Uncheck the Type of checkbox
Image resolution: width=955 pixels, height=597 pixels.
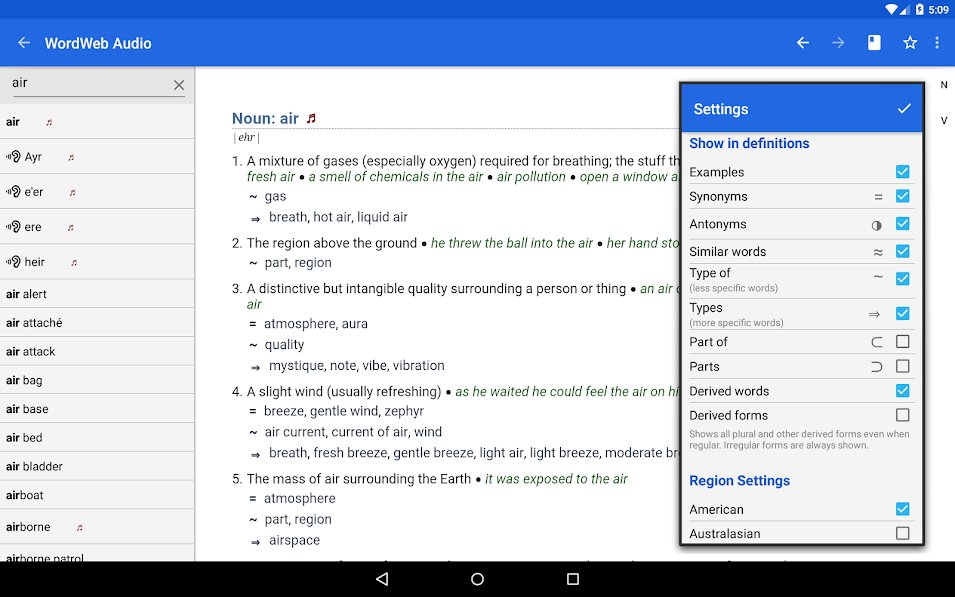point(903,278)
